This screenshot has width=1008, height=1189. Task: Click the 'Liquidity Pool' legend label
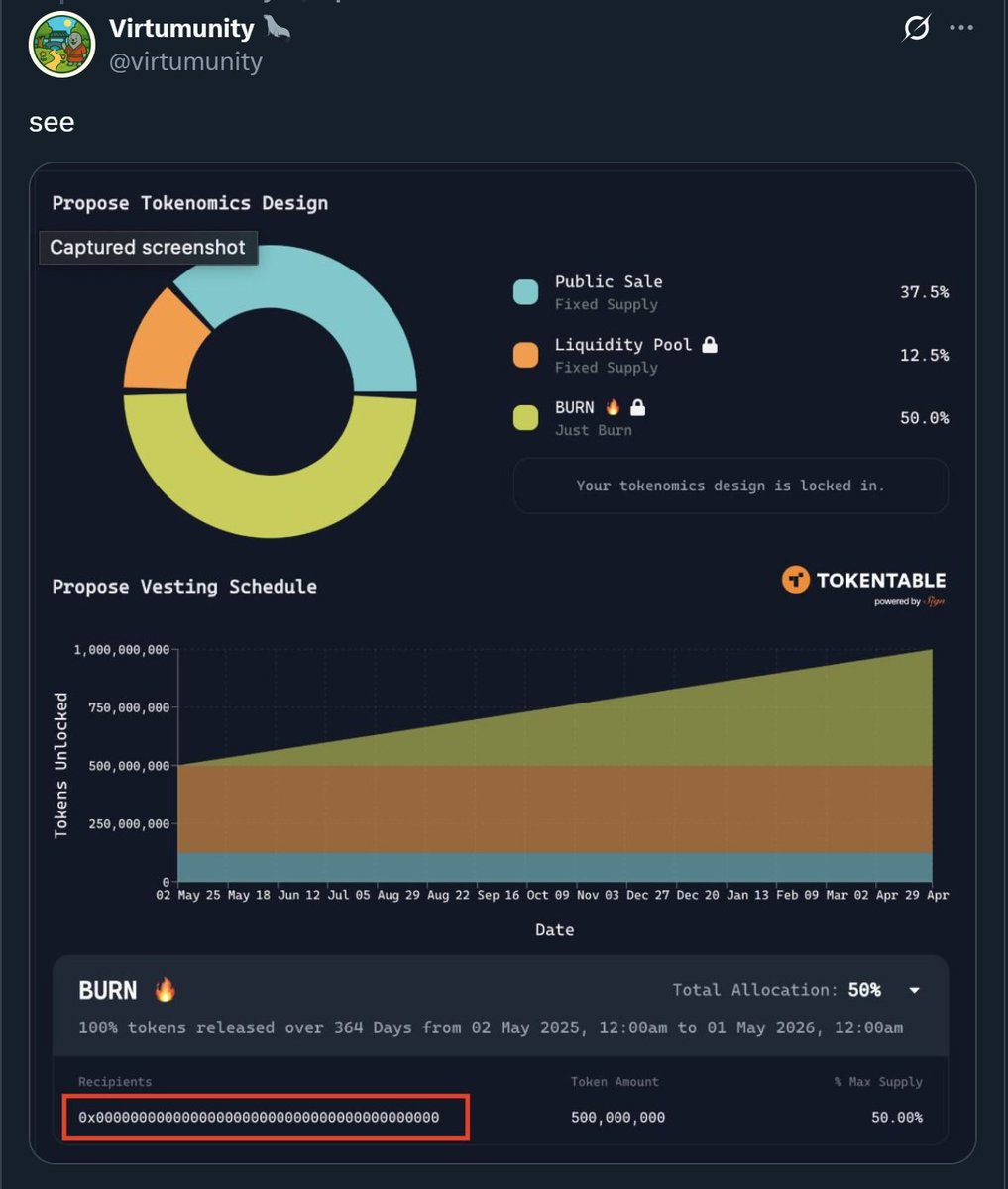tap(623, 344)
